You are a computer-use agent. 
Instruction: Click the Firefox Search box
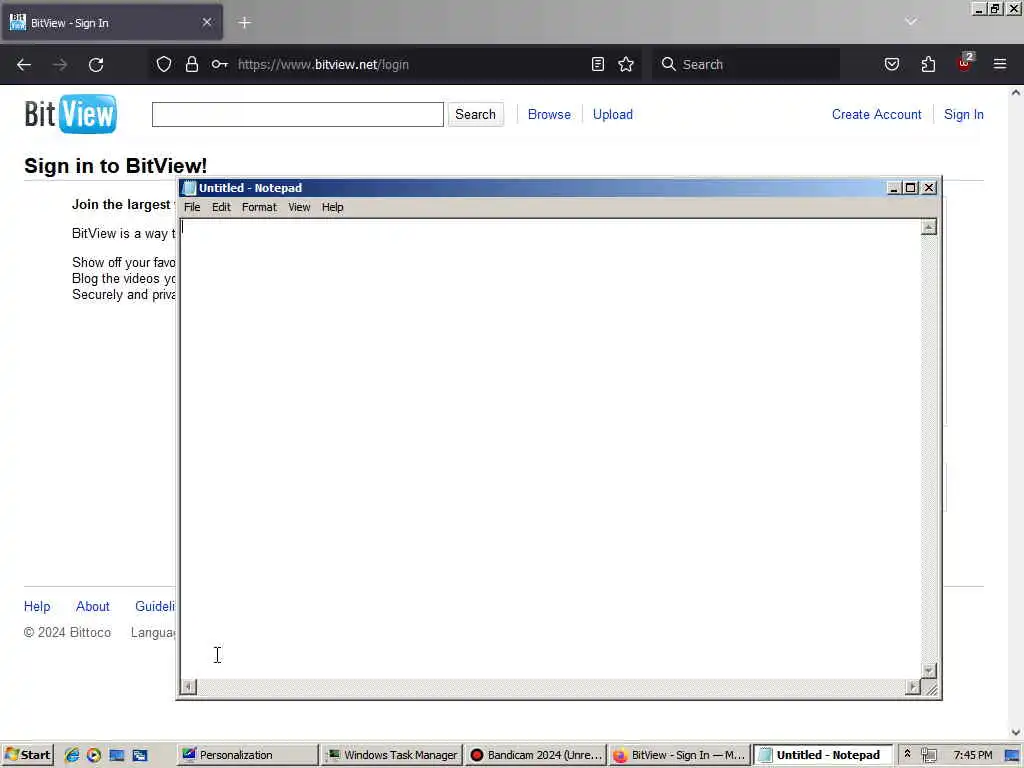tap(746, 64)
